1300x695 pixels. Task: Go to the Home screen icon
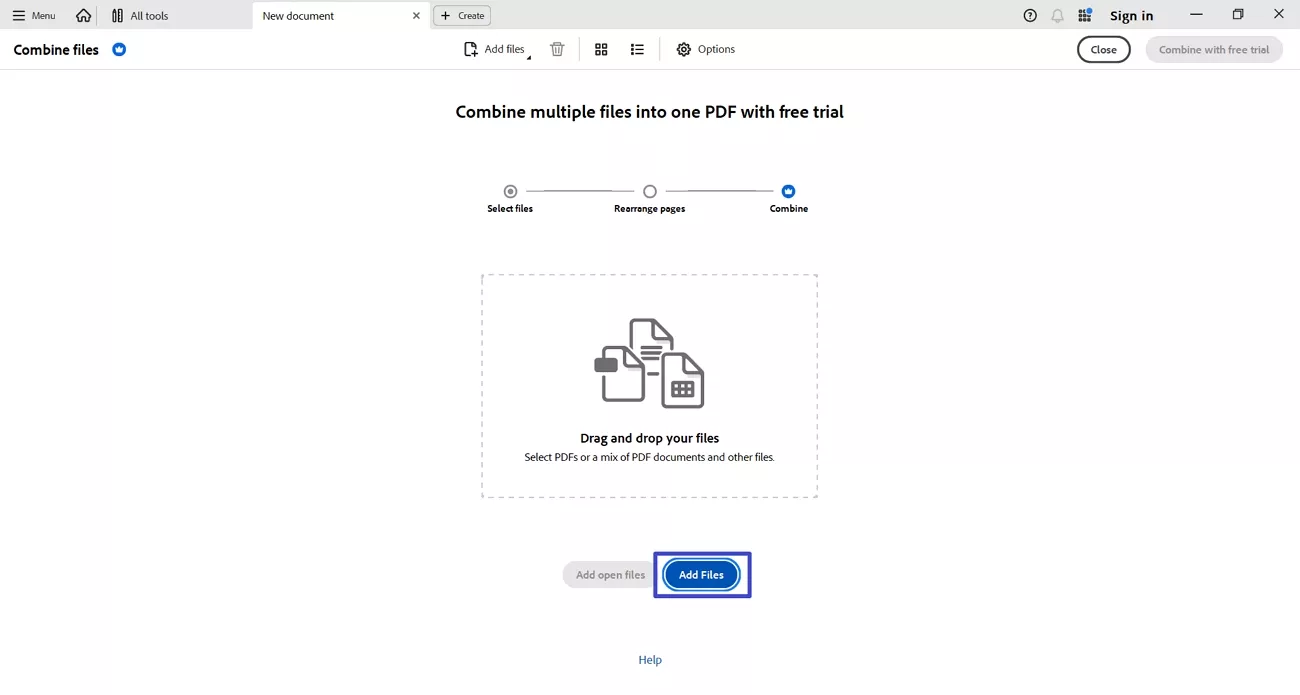[x=83, y=15]
